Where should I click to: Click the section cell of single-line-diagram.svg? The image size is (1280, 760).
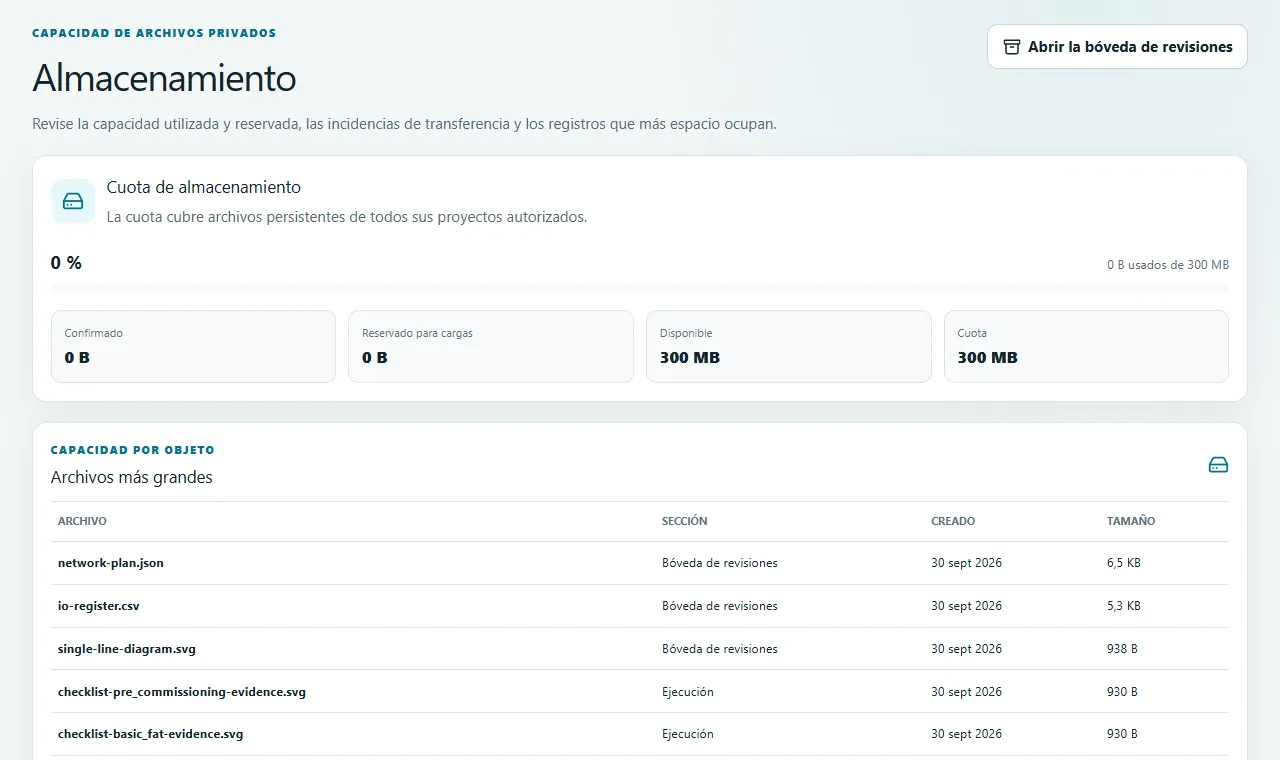pos(720,649)
